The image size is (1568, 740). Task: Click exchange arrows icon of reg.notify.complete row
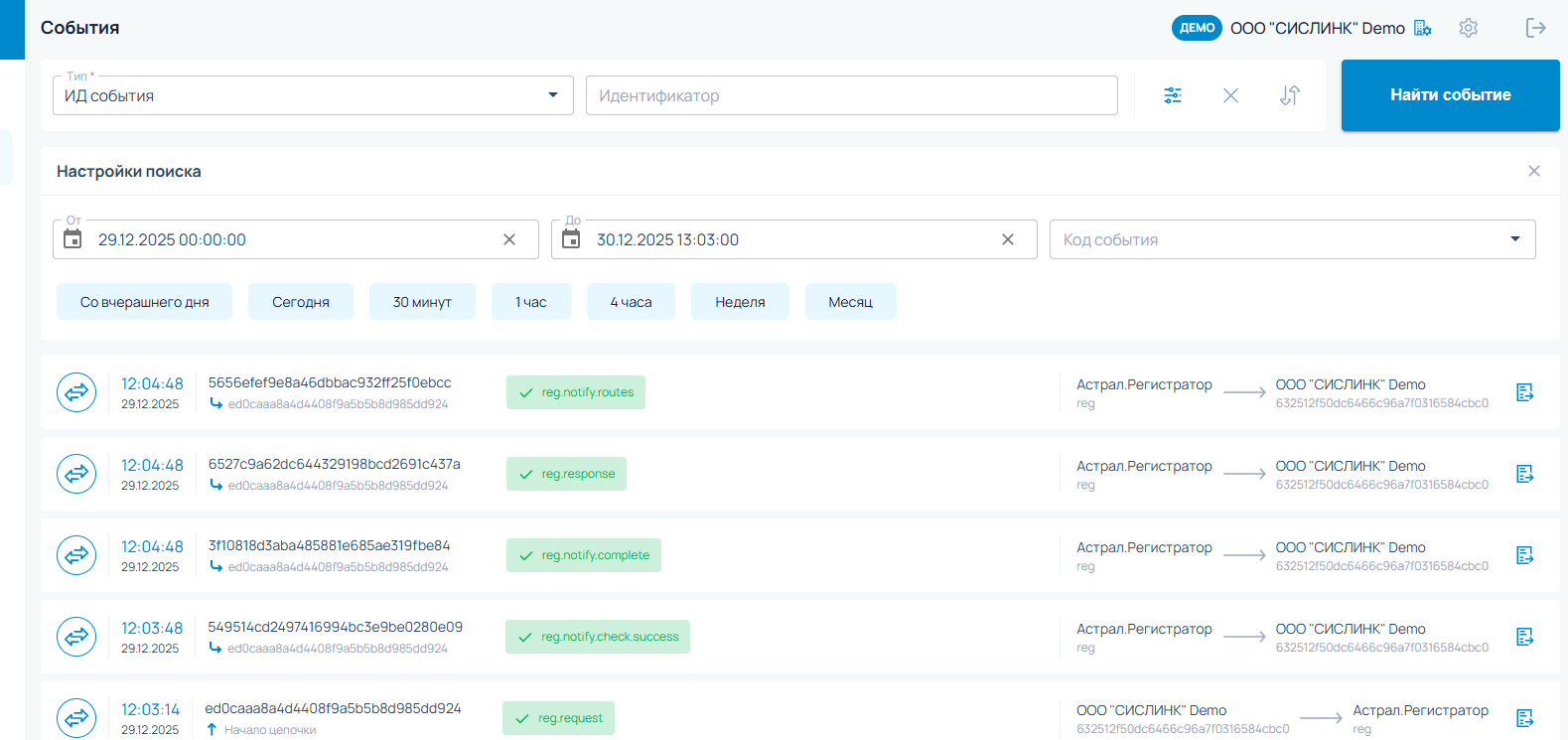[x=76, y=555]
